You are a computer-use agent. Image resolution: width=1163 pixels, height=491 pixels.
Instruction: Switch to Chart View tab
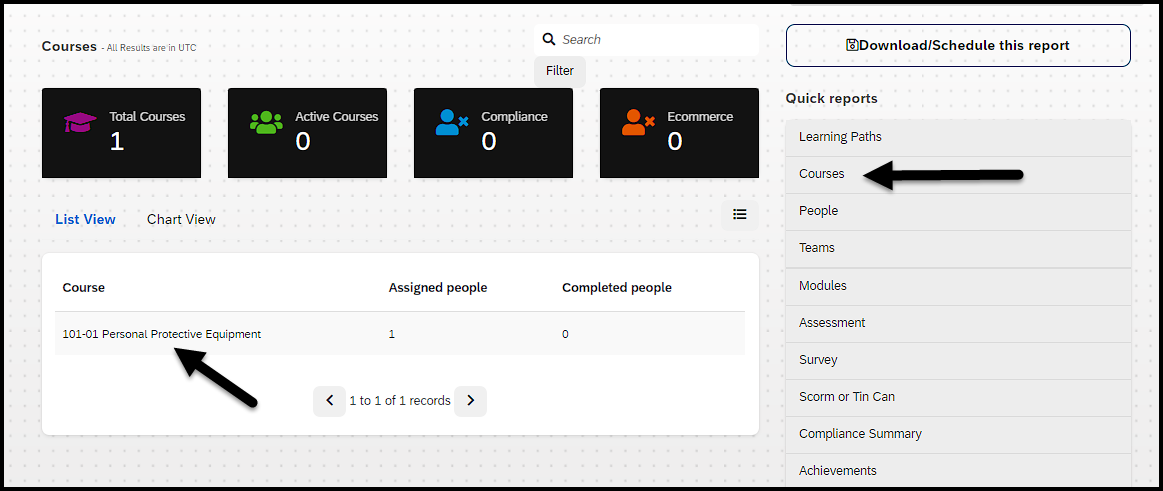click(181, 220)
